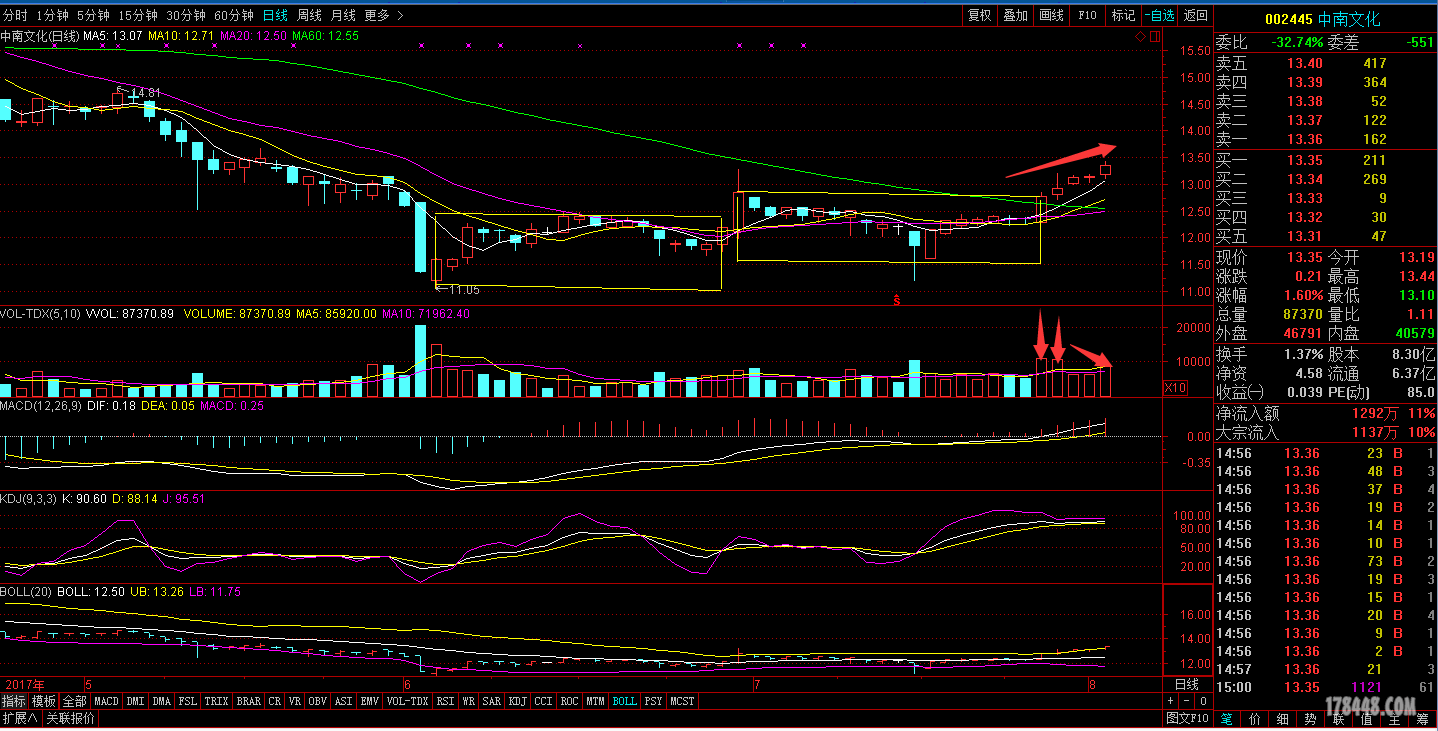1438x731 pixels.
Task: Select the 5分钟 period
Action: pyautogui.click(x=93, y=15)
